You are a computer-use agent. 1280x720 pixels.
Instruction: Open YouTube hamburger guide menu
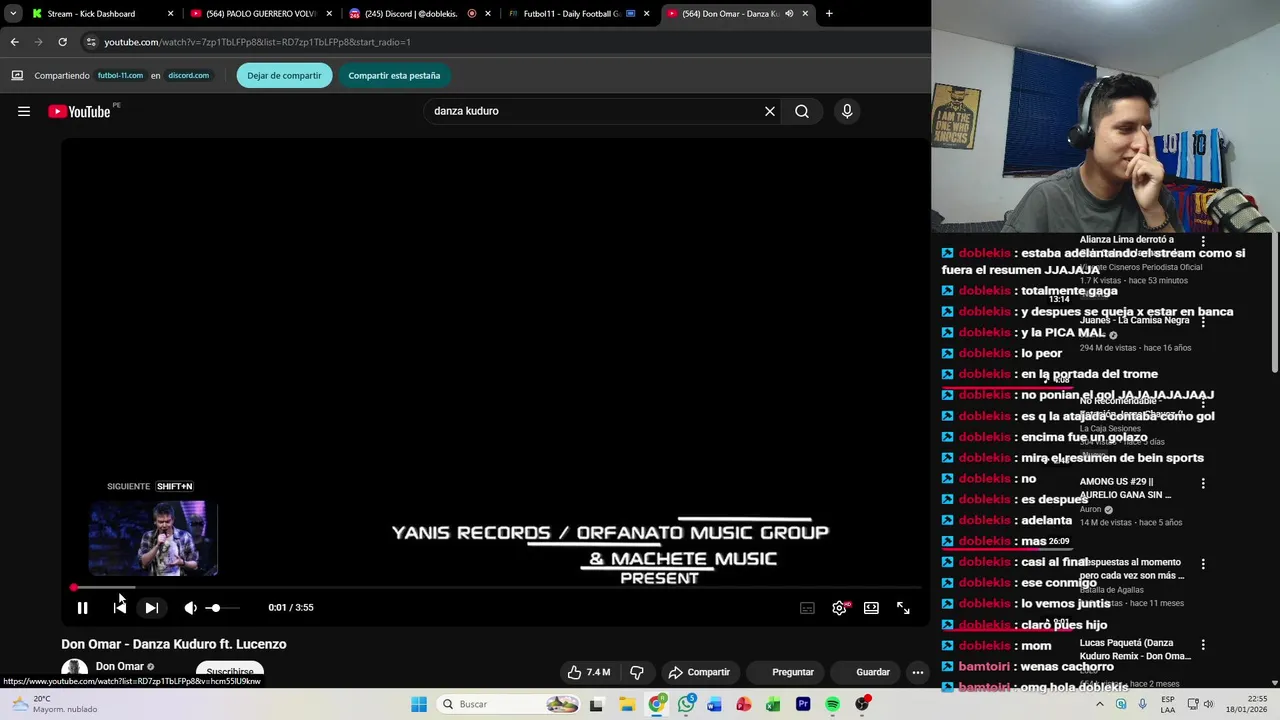coord(24,111)
